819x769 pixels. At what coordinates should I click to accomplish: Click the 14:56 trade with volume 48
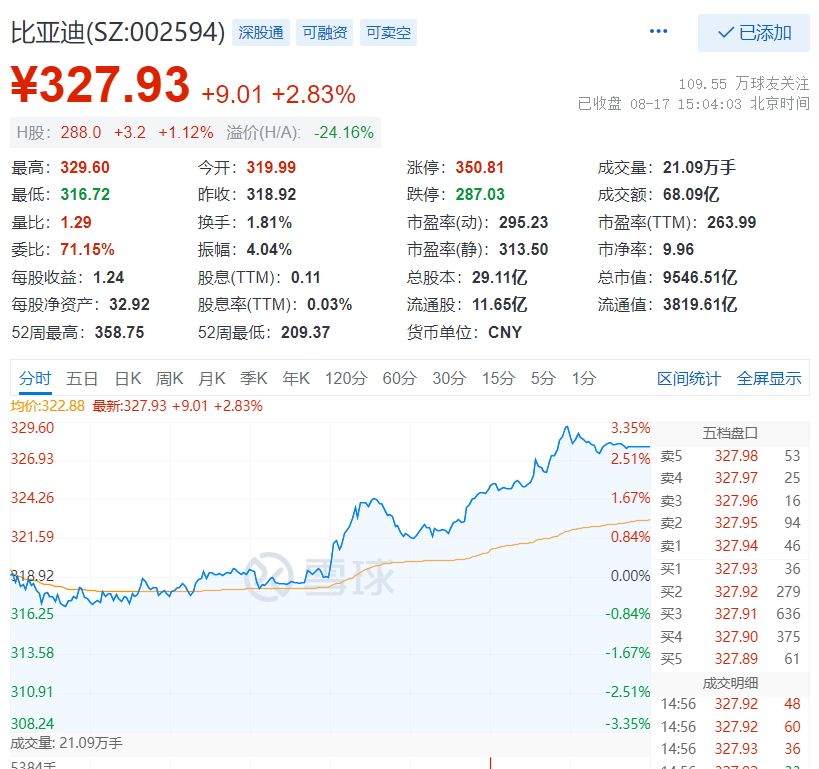730,704
